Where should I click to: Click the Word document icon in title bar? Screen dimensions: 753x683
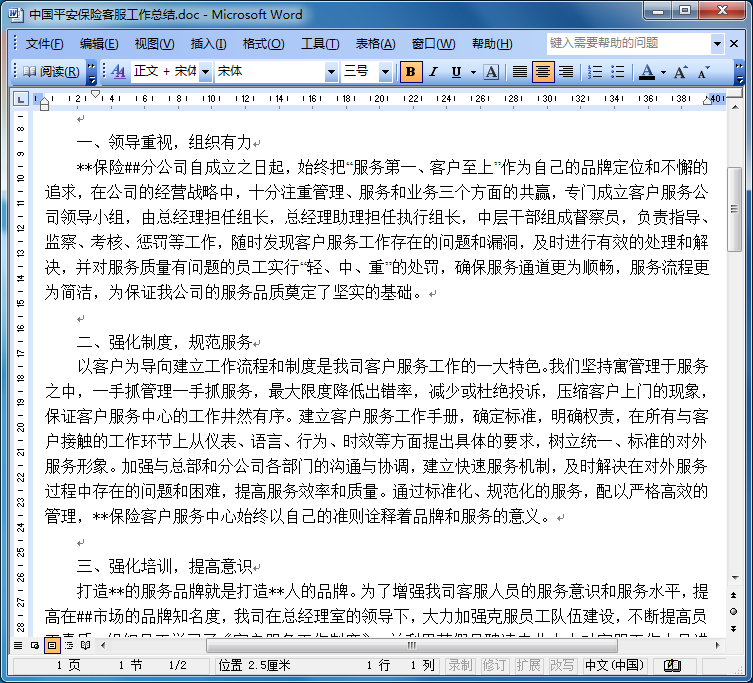pos(16,14)
